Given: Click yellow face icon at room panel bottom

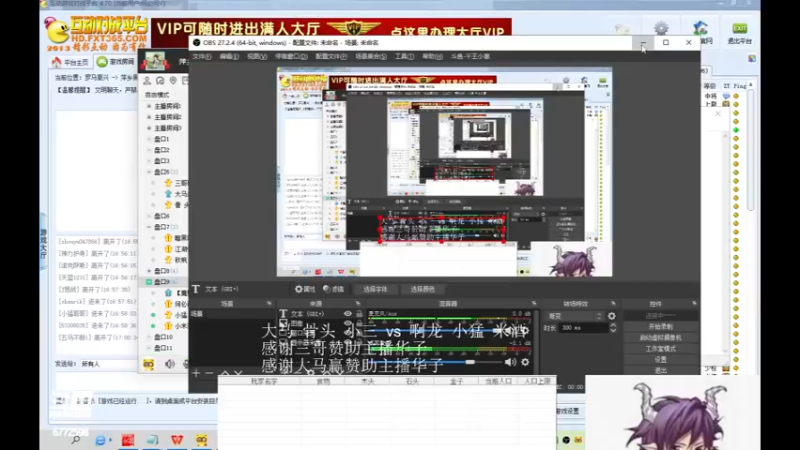Looking at the screenshot, I should tap(148, 364).
